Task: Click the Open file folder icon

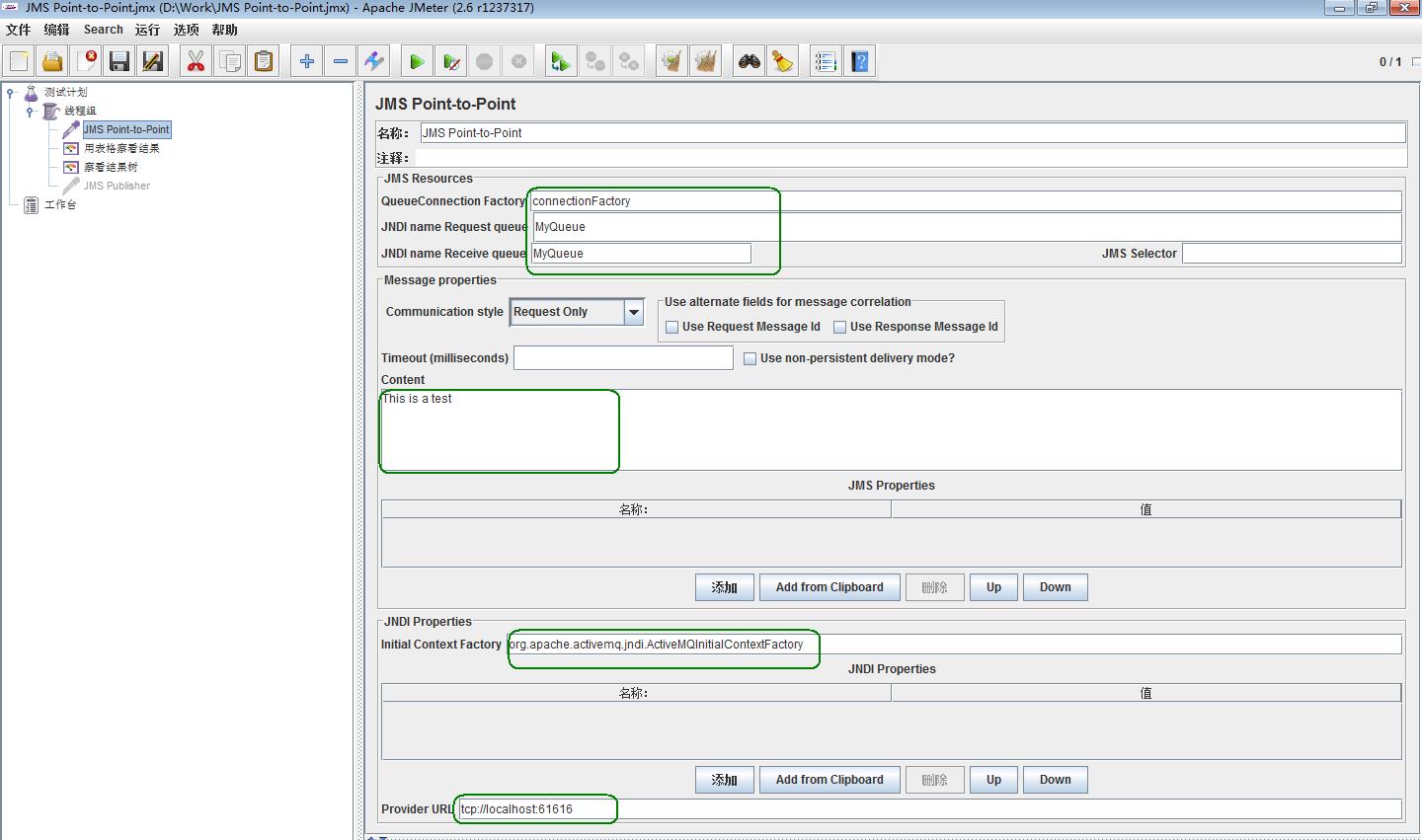Action: click(52, 62)
